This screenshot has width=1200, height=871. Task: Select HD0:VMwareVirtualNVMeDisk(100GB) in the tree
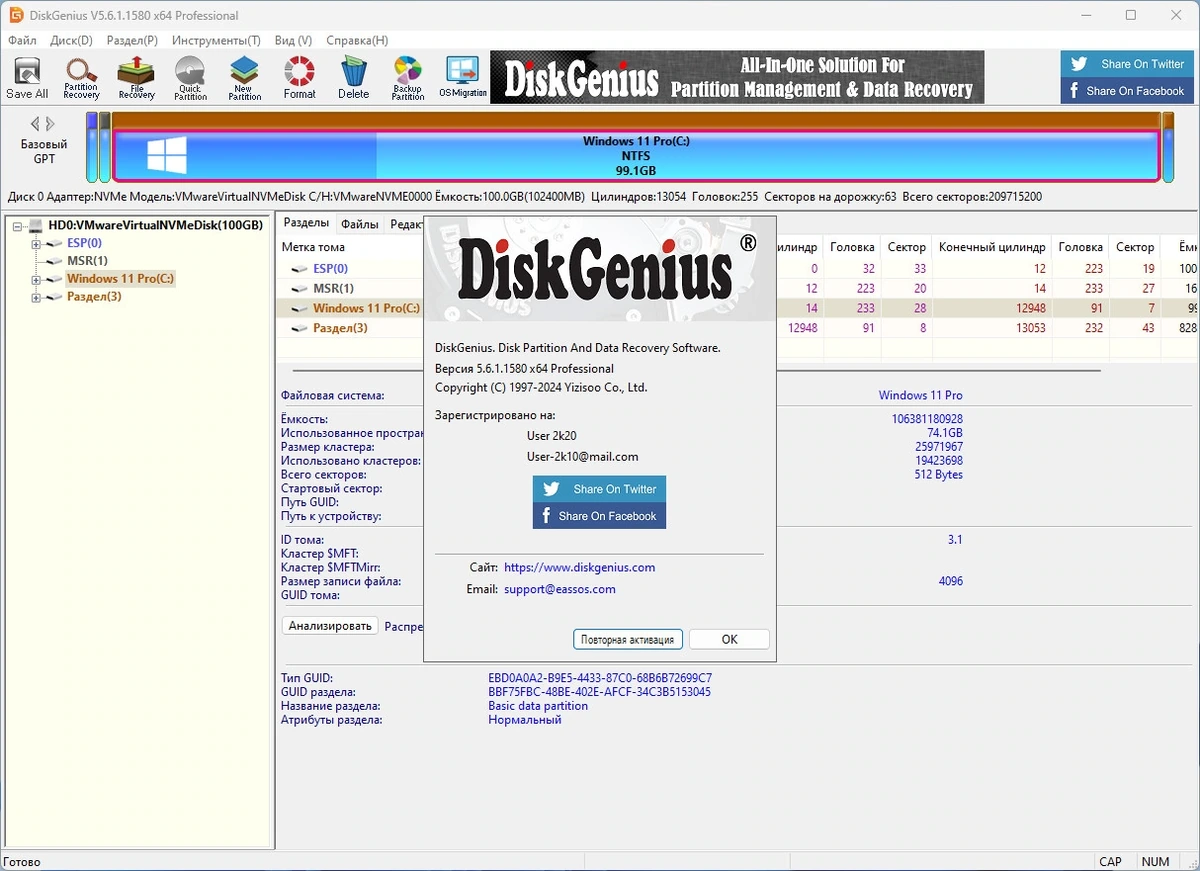156,225
